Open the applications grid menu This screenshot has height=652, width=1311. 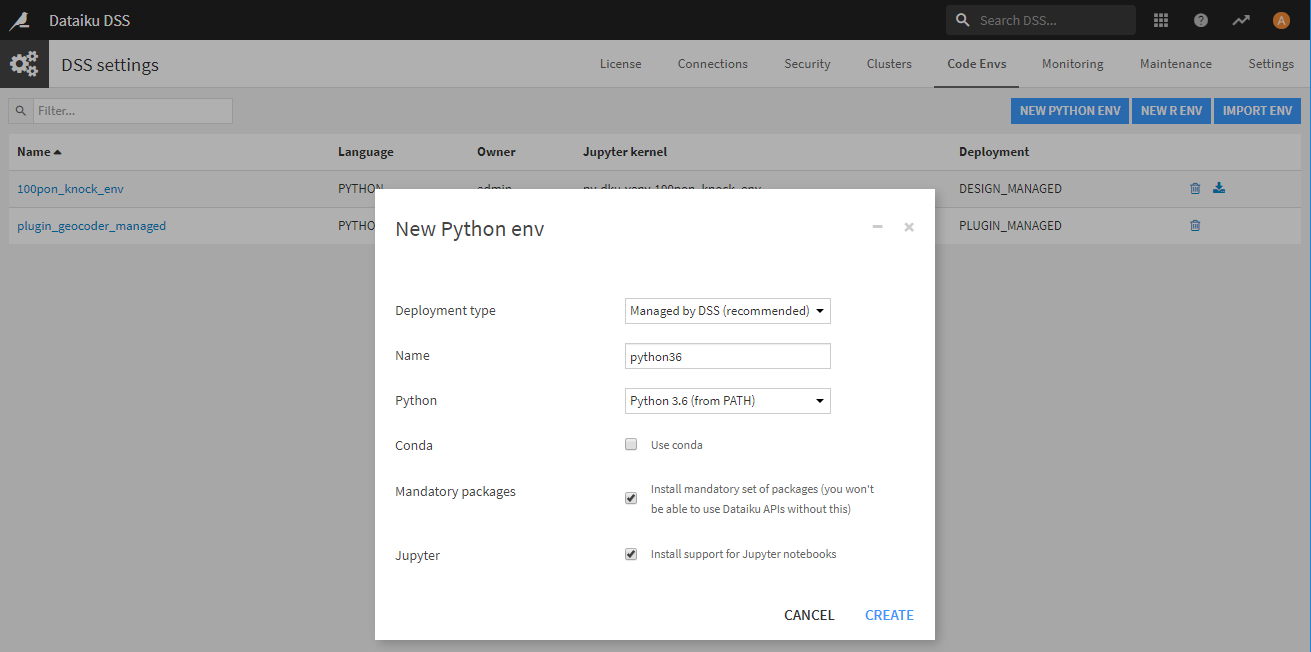pos(1161,20)
